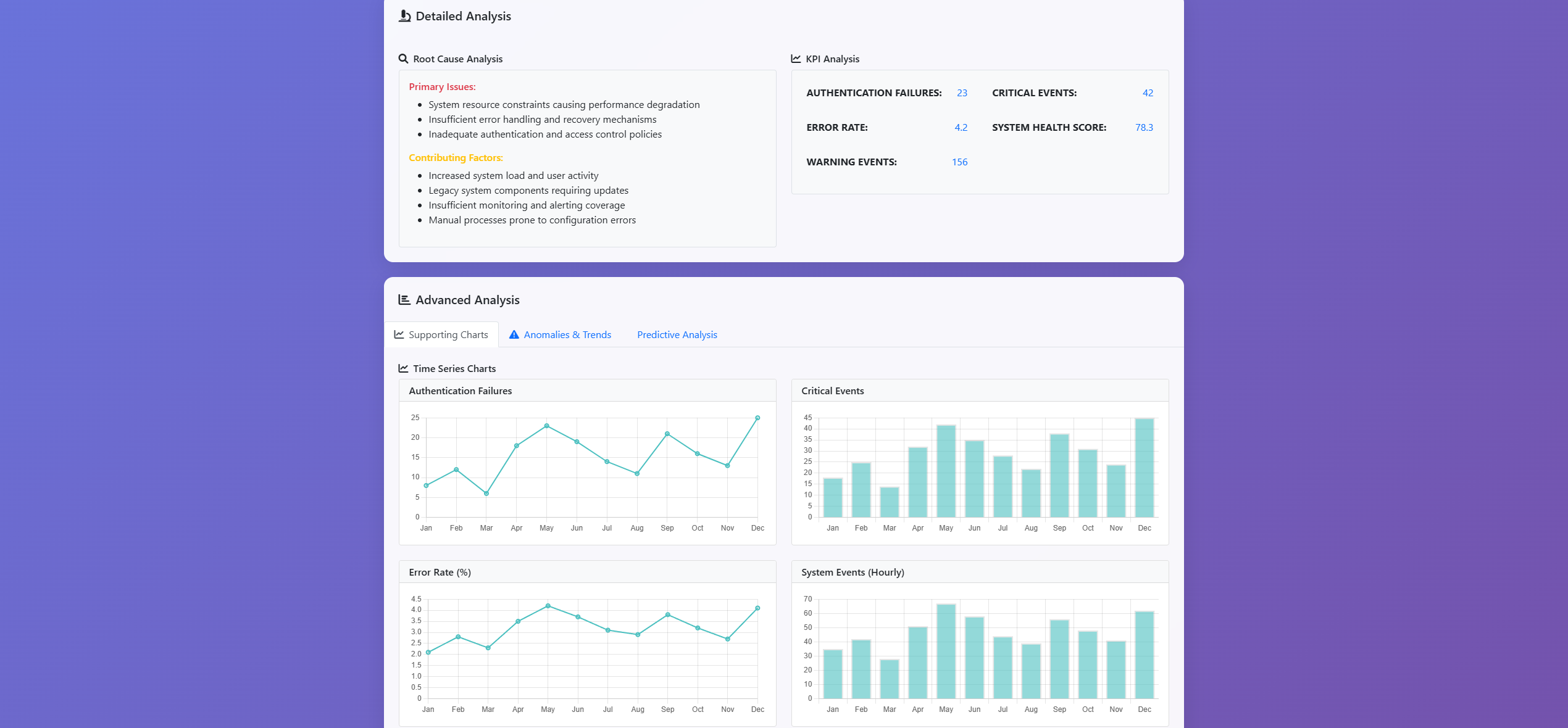Click the May bar in System Events chart
Viewport: 1568px width, 728px height.
(946, 651)
